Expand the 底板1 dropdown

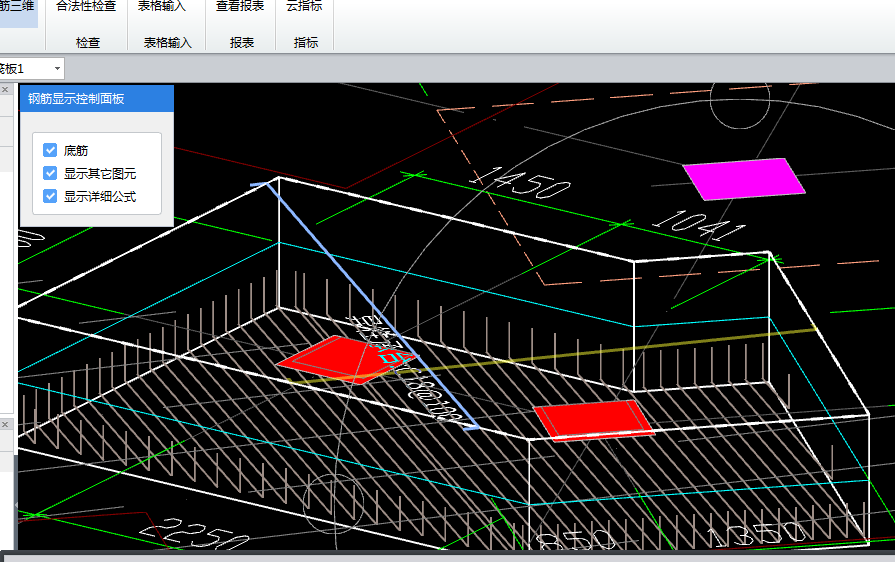(57, 69)
